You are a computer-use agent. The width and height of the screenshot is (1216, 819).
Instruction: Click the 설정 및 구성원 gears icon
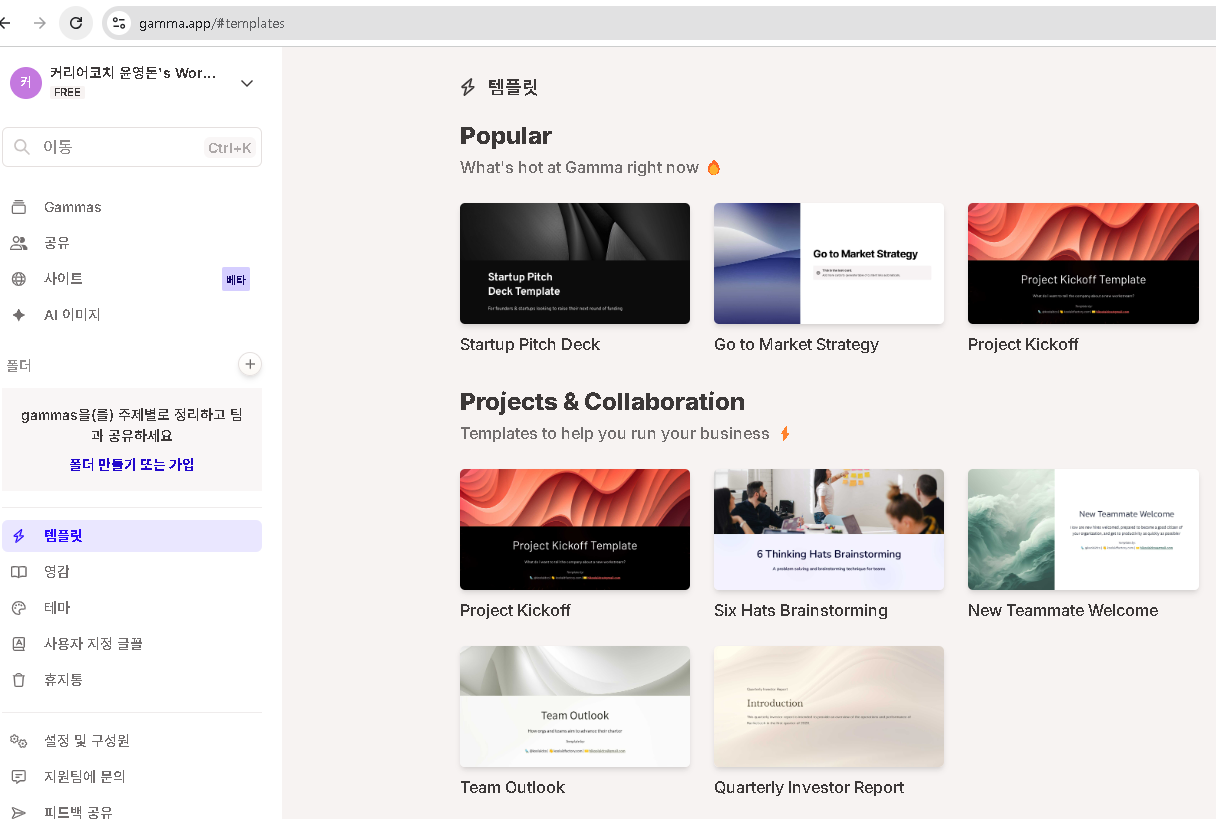coord(18,741)
